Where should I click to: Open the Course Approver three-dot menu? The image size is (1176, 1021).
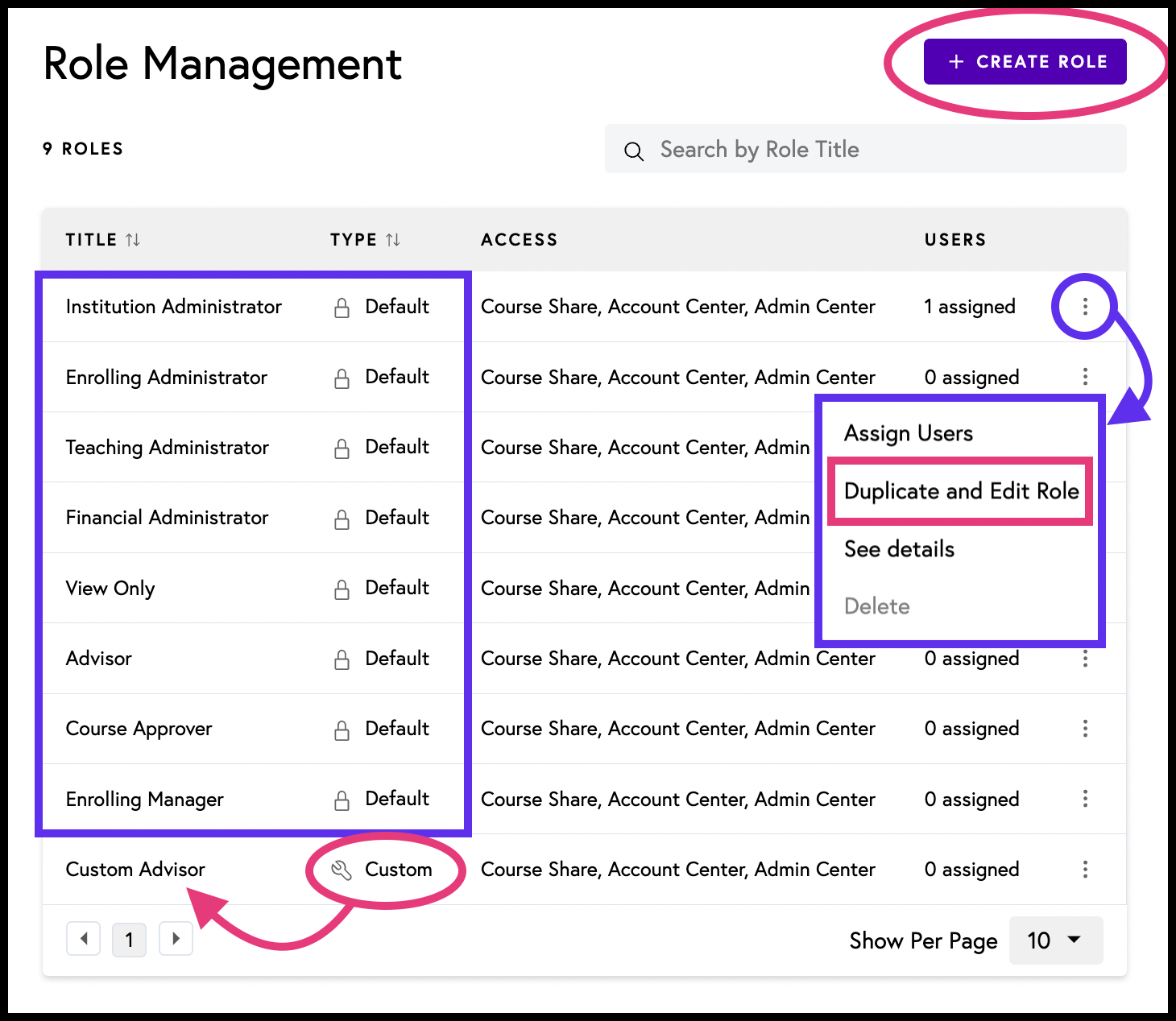click(x=1085, y=729)
